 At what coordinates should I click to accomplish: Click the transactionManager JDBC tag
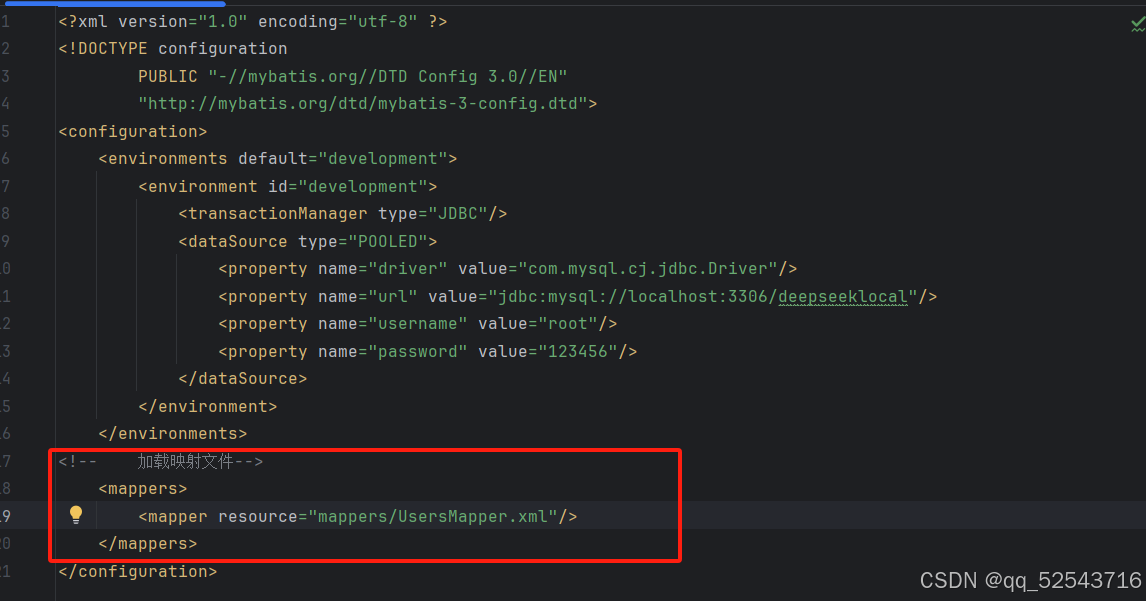pos(343,213)
